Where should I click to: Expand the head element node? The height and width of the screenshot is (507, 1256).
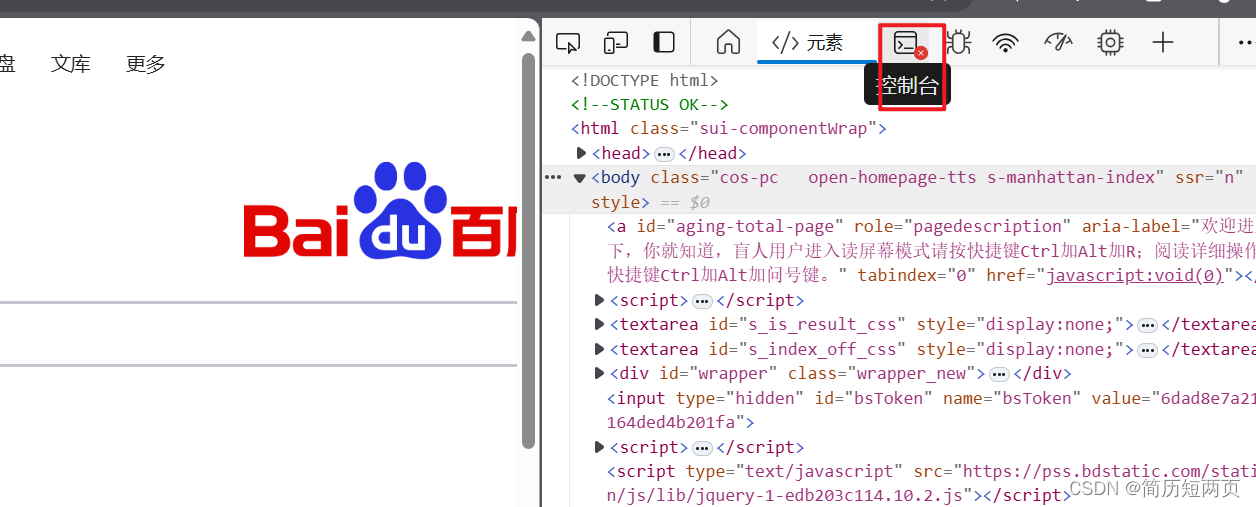(x=582, y=153)
